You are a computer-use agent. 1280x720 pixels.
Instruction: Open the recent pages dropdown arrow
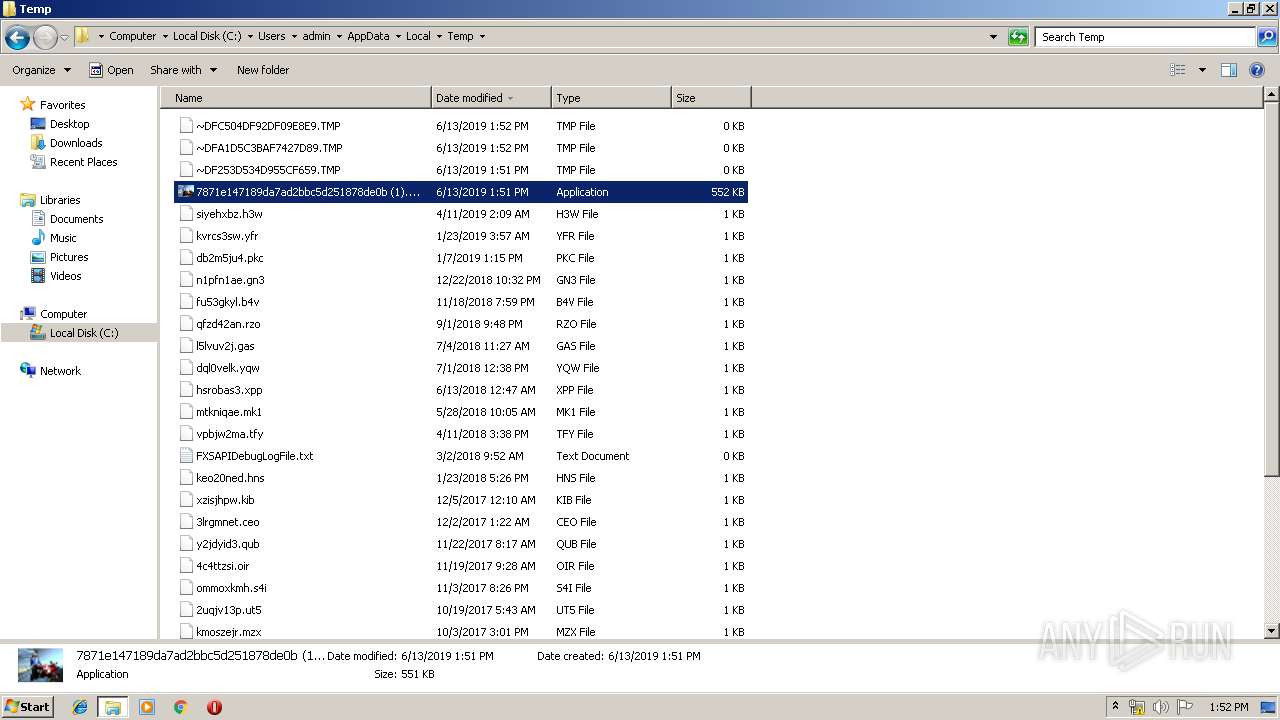click(x=65, y=38)
